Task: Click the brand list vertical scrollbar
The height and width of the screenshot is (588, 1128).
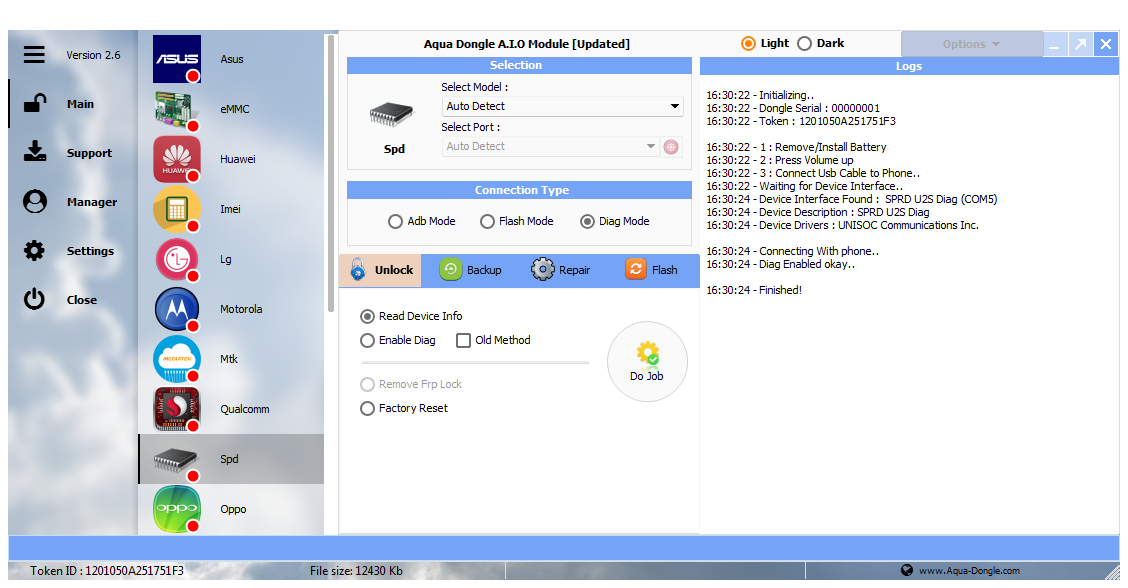Action: coord(331,173)
